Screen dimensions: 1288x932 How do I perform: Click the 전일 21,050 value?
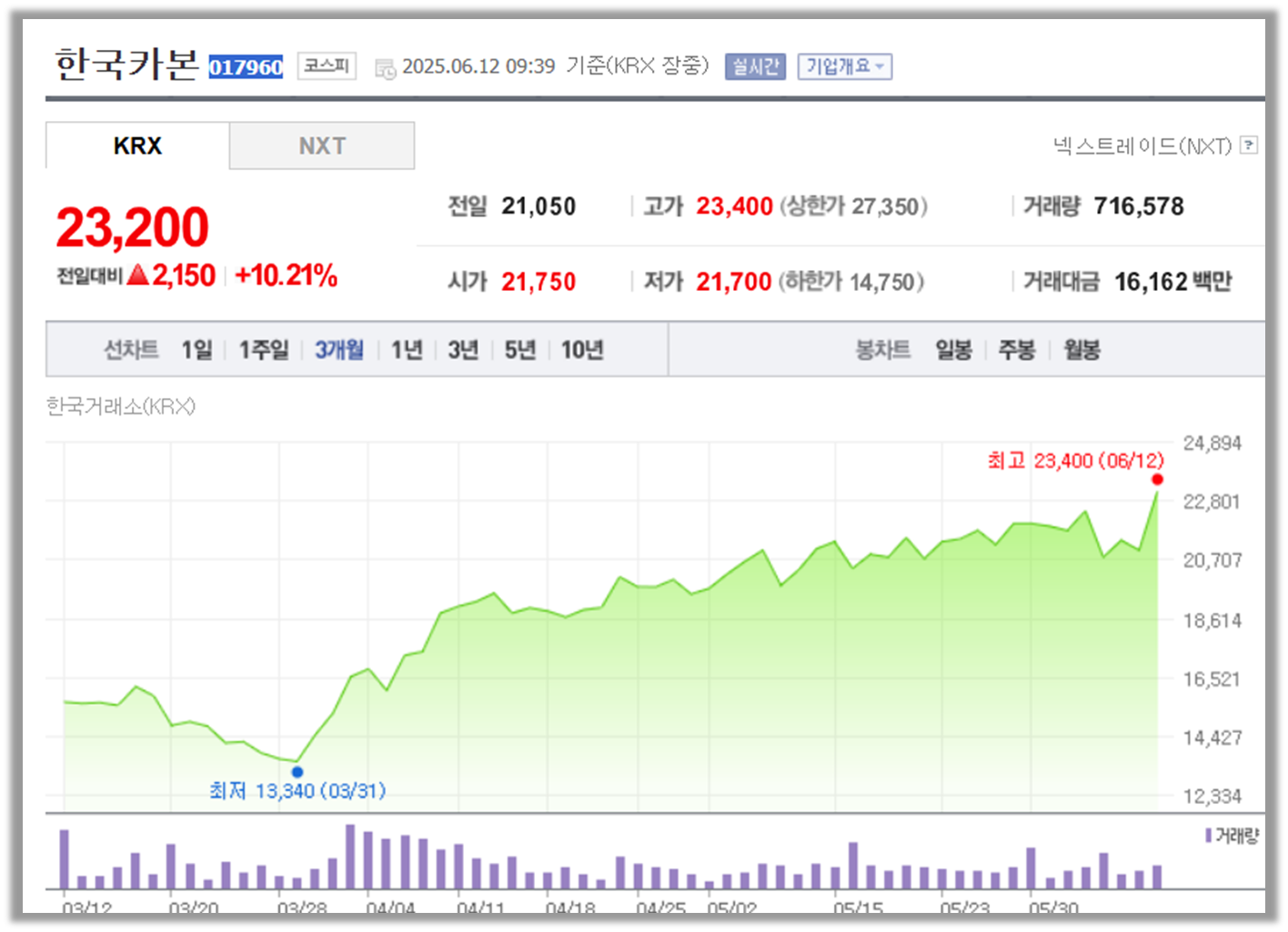pyautogui.click(x=538, y=206)
